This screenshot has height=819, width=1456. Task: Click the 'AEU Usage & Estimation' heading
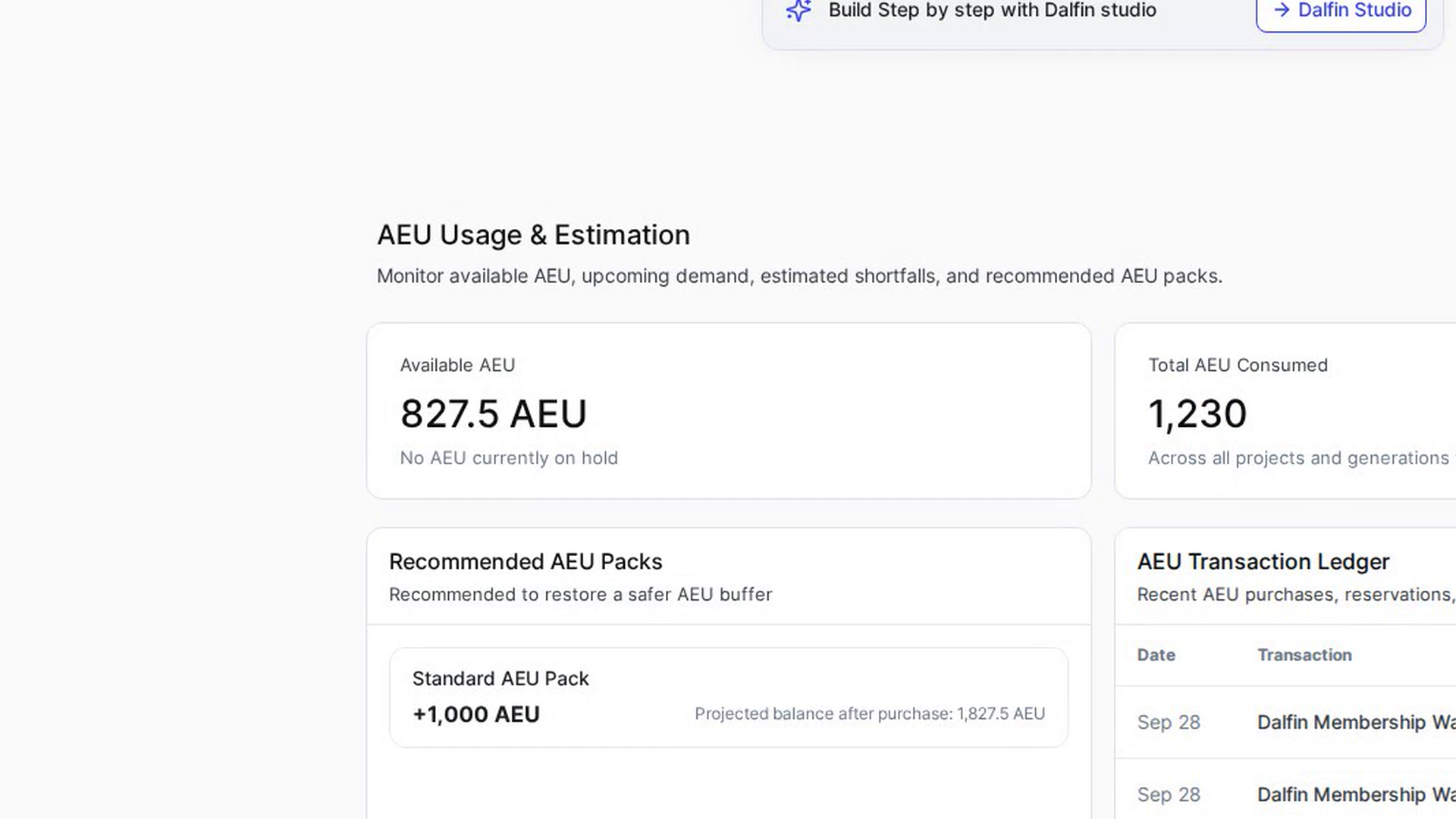click(x=534, y=235)
